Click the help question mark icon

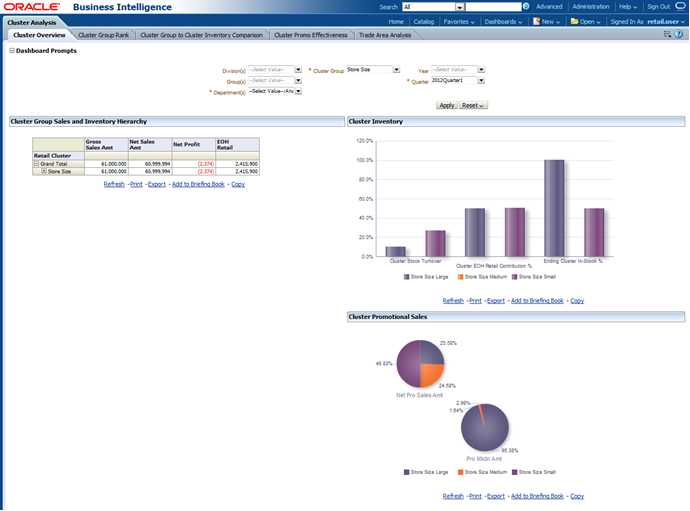pos(679,34)
